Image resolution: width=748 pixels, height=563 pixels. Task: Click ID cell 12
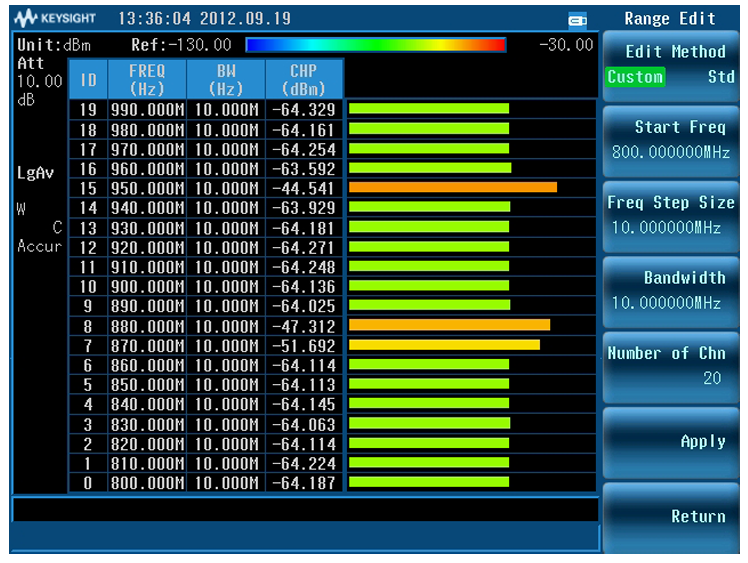(88, 248)
